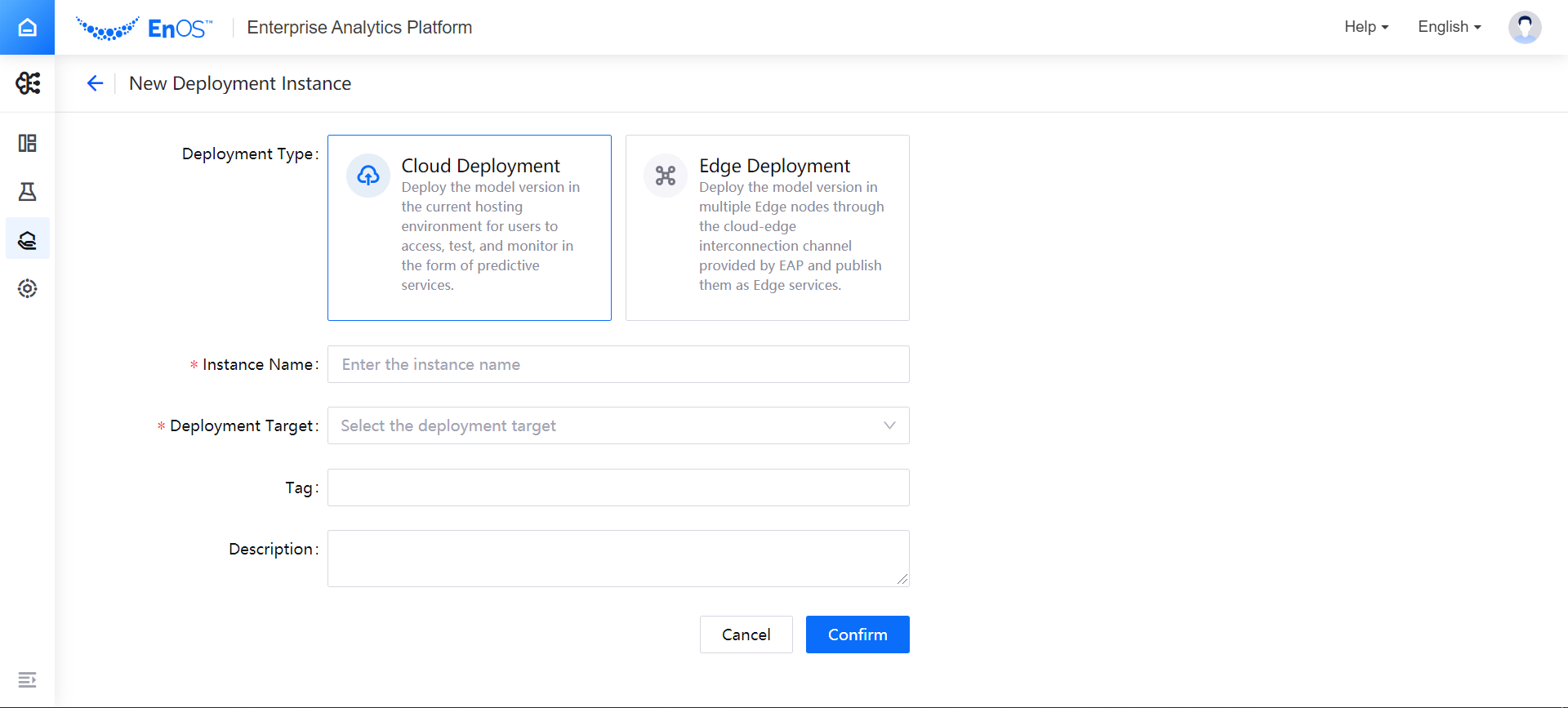Select the Cloud Deployment type card
1568x708 pixels.
coord(469,228)
